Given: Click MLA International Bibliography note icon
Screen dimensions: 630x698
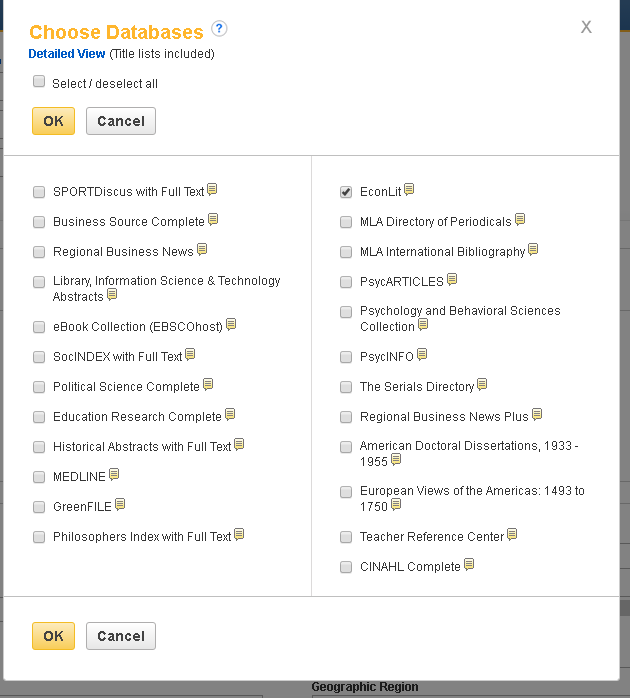Looking at the screenshot, I should 533,249.
